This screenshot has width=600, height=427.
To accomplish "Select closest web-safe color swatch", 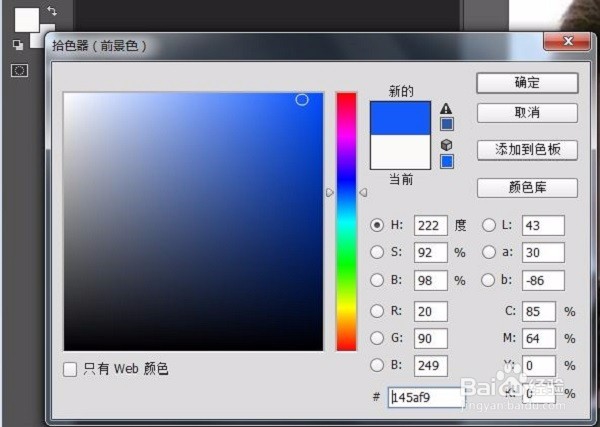I will 447,161.
